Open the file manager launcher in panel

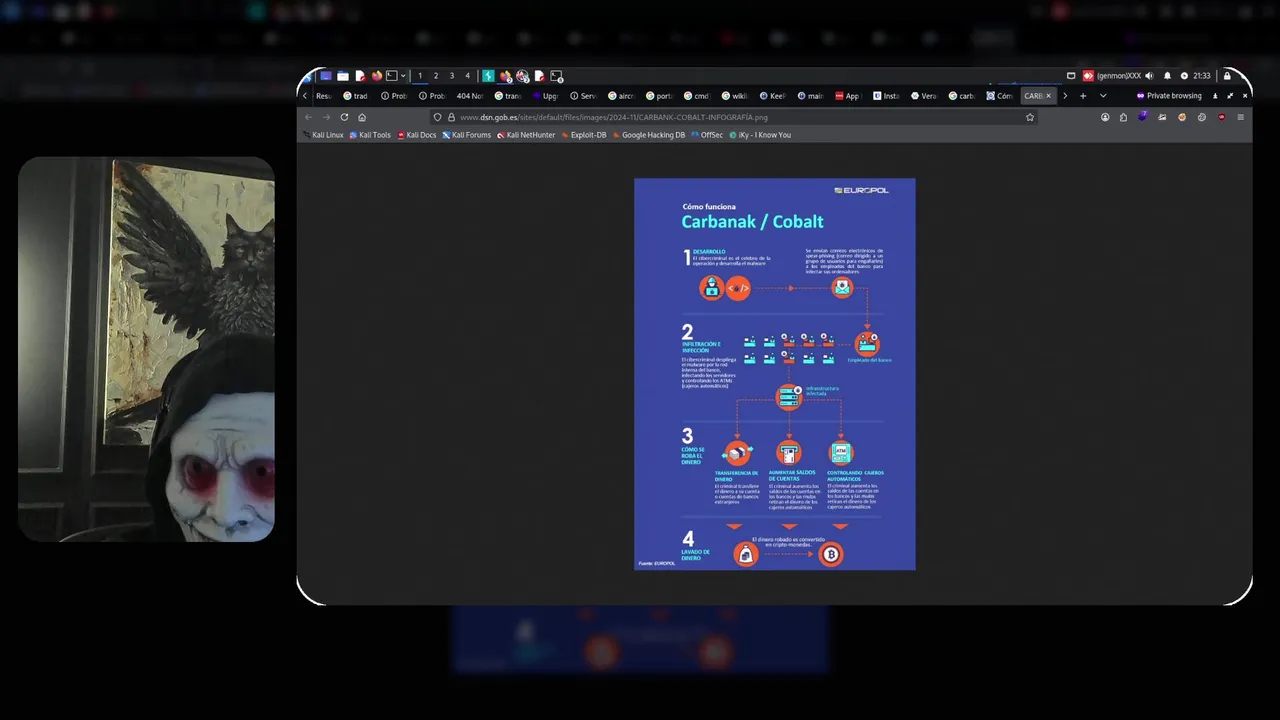[x=343, y=76]
